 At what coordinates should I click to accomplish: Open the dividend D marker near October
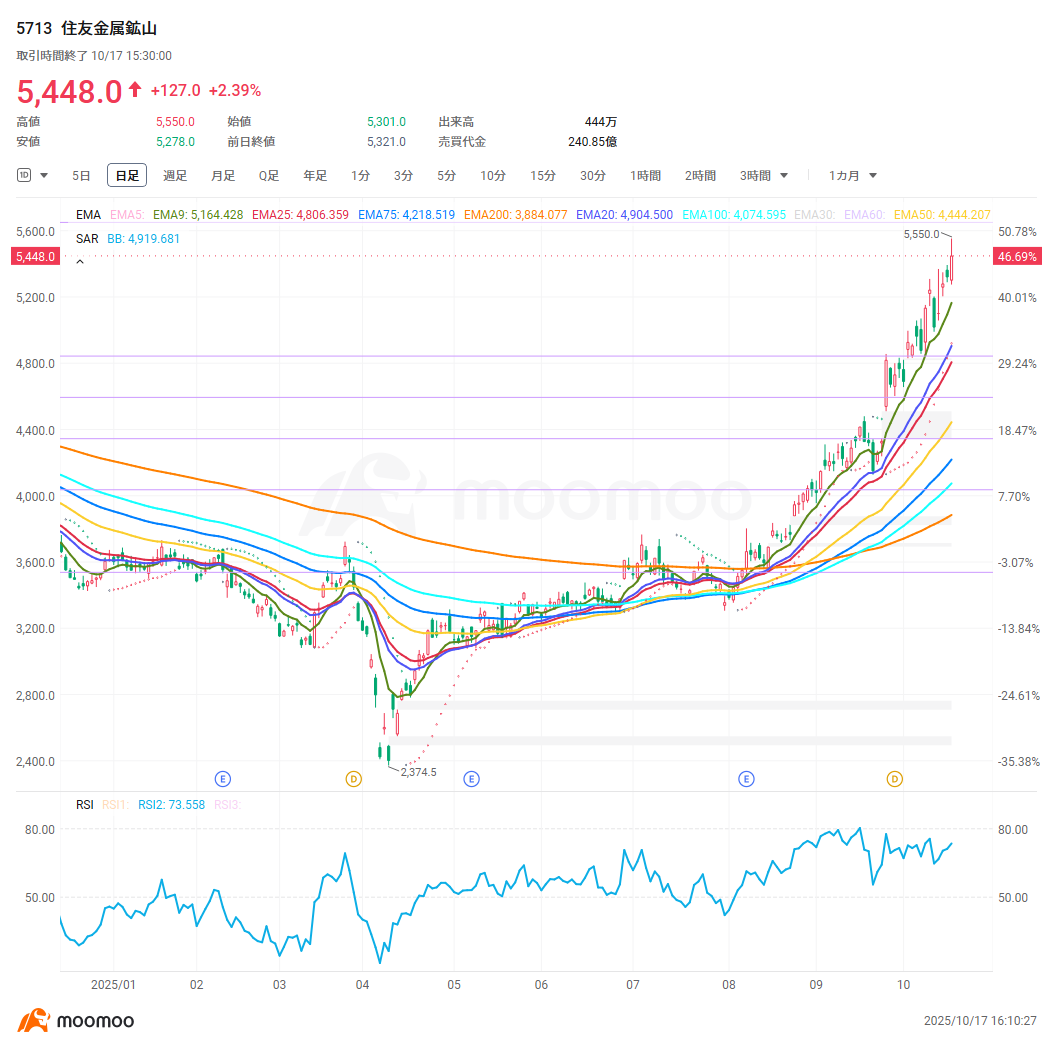[895, 779]
